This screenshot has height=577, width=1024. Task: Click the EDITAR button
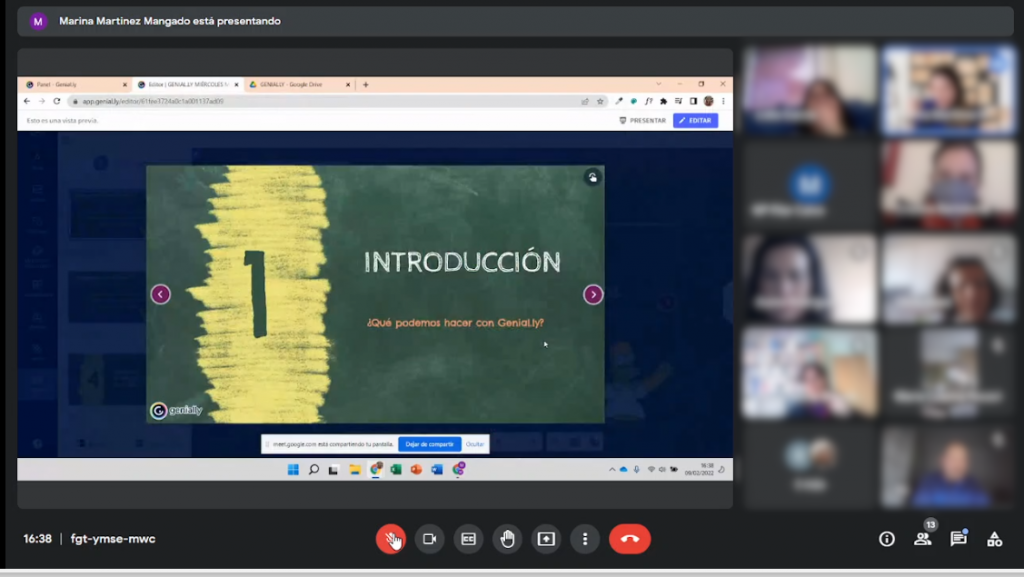[x=696, y=121]
